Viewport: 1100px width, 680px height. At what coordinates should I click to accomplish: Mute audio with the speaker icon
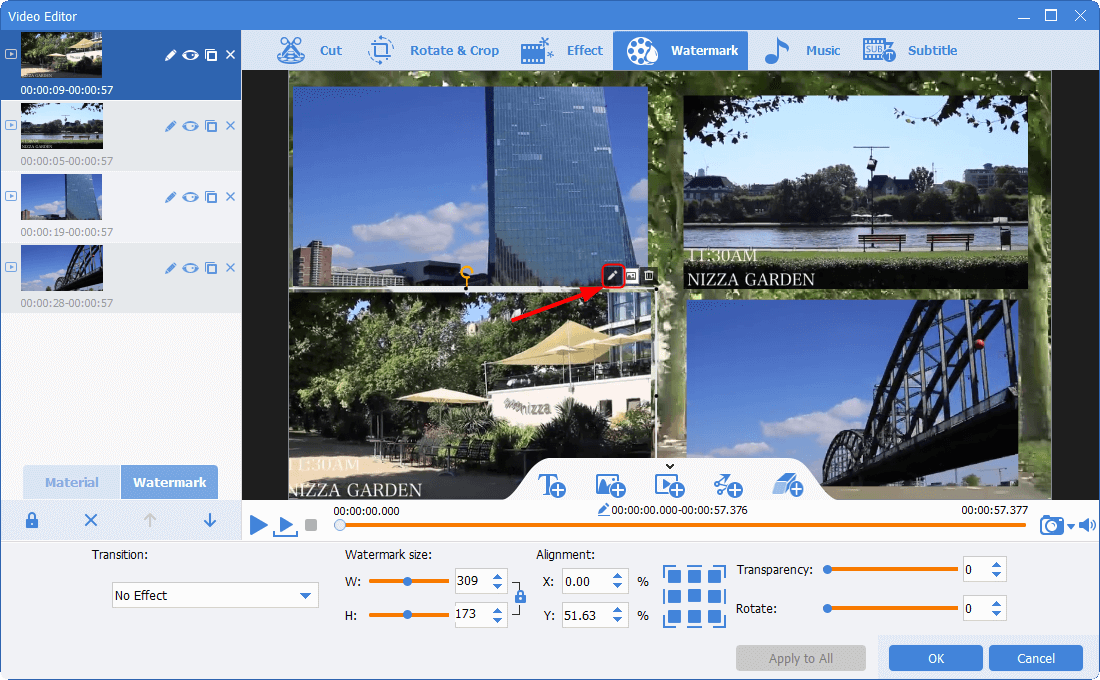pyautogui.click(x=1087, y=525)
